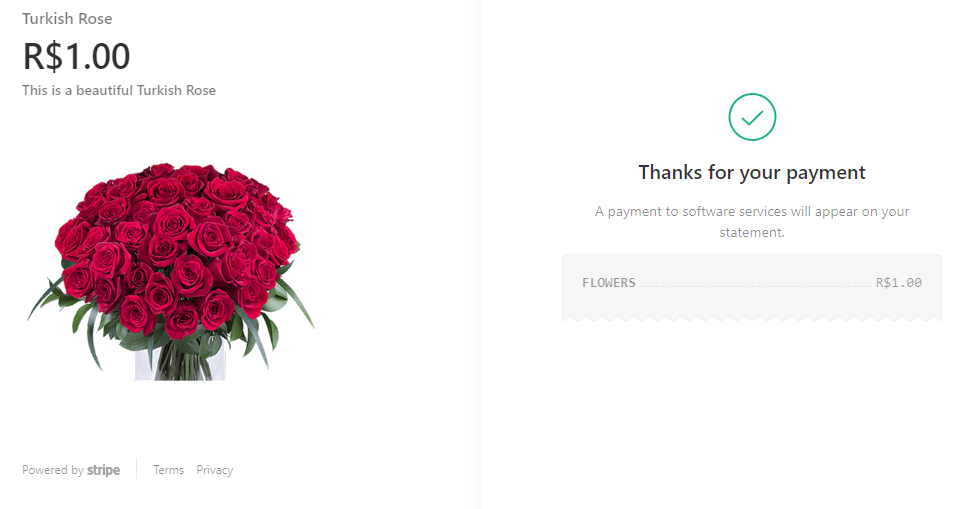Screen dimensions: 961x509
Task: Select the FLOWERS receipt line label
Action: pos(608,283)
